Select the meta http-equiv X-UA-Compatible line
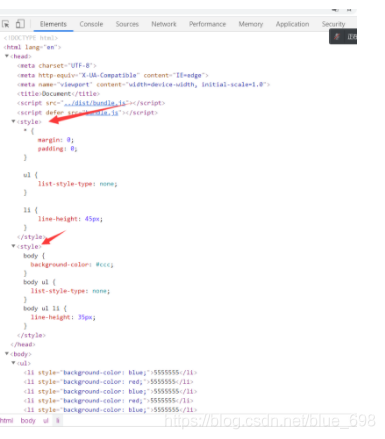The height and width of the screenshot is (439, 385). (113, 75)
